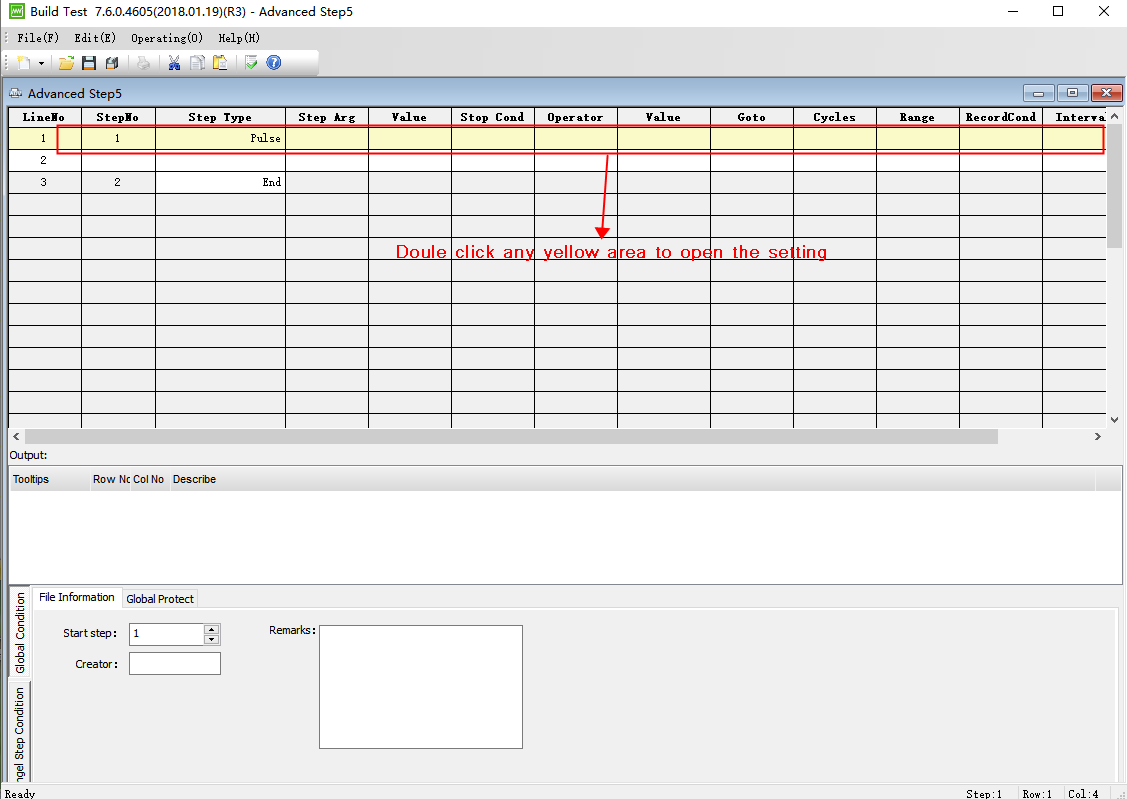Image resolution: width=1127 pixels, height=799 pixels.
Task: Click the Open folder icon
Action: pyautogui.click(x=66, y=63)
